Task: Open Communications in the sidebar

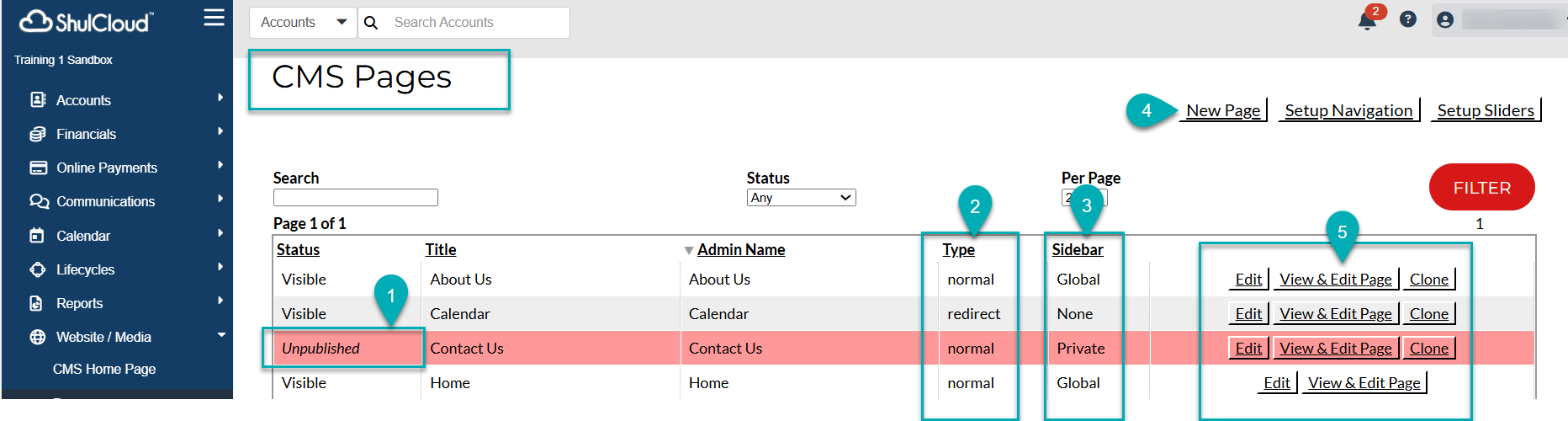Action: click(x=105, y=201)
